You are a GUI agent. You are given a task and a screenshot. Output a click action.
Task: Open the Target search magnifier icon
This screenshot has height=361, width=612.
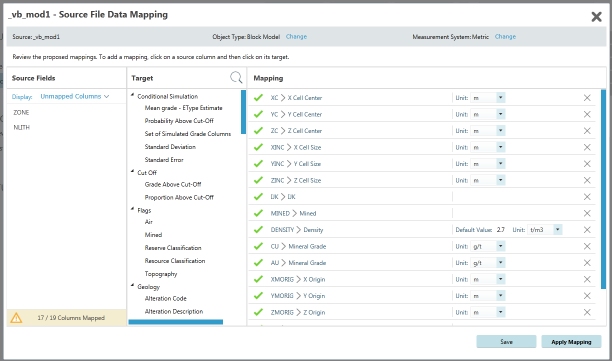point(236,78)
